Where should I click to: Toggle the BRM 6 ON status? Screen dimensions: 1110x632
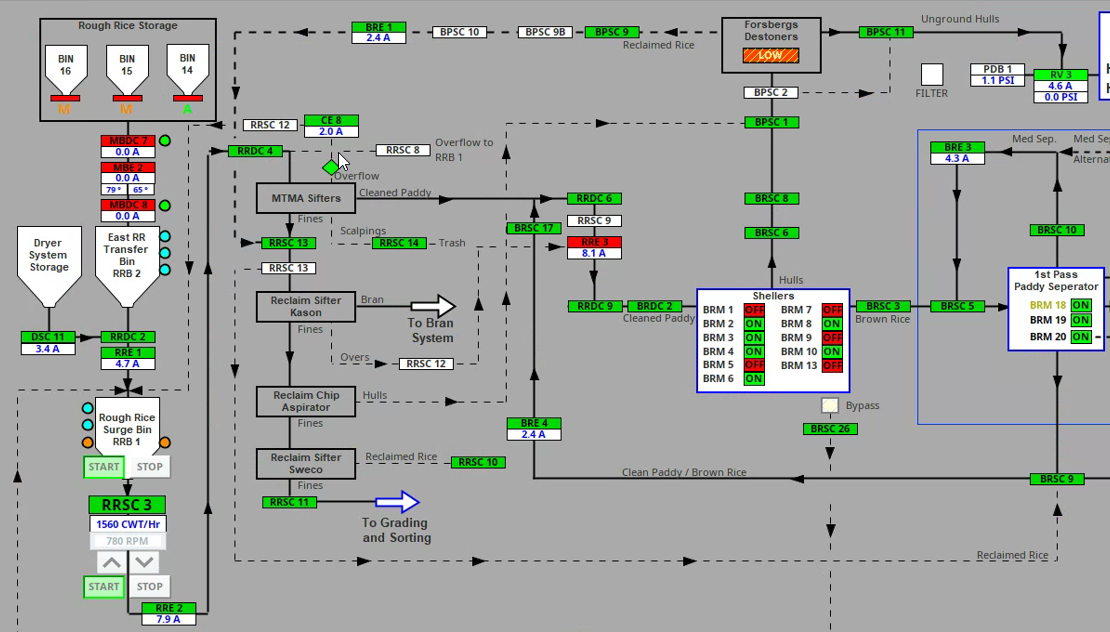(x=754, y=379)
